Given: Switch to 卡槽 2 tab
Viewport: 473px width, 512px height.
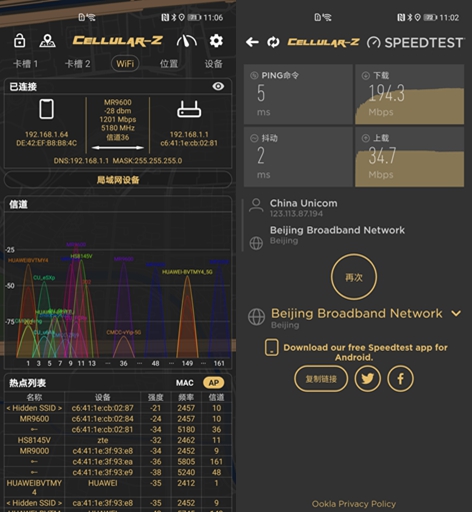Looking at the screenshot, I should (78, 63).
